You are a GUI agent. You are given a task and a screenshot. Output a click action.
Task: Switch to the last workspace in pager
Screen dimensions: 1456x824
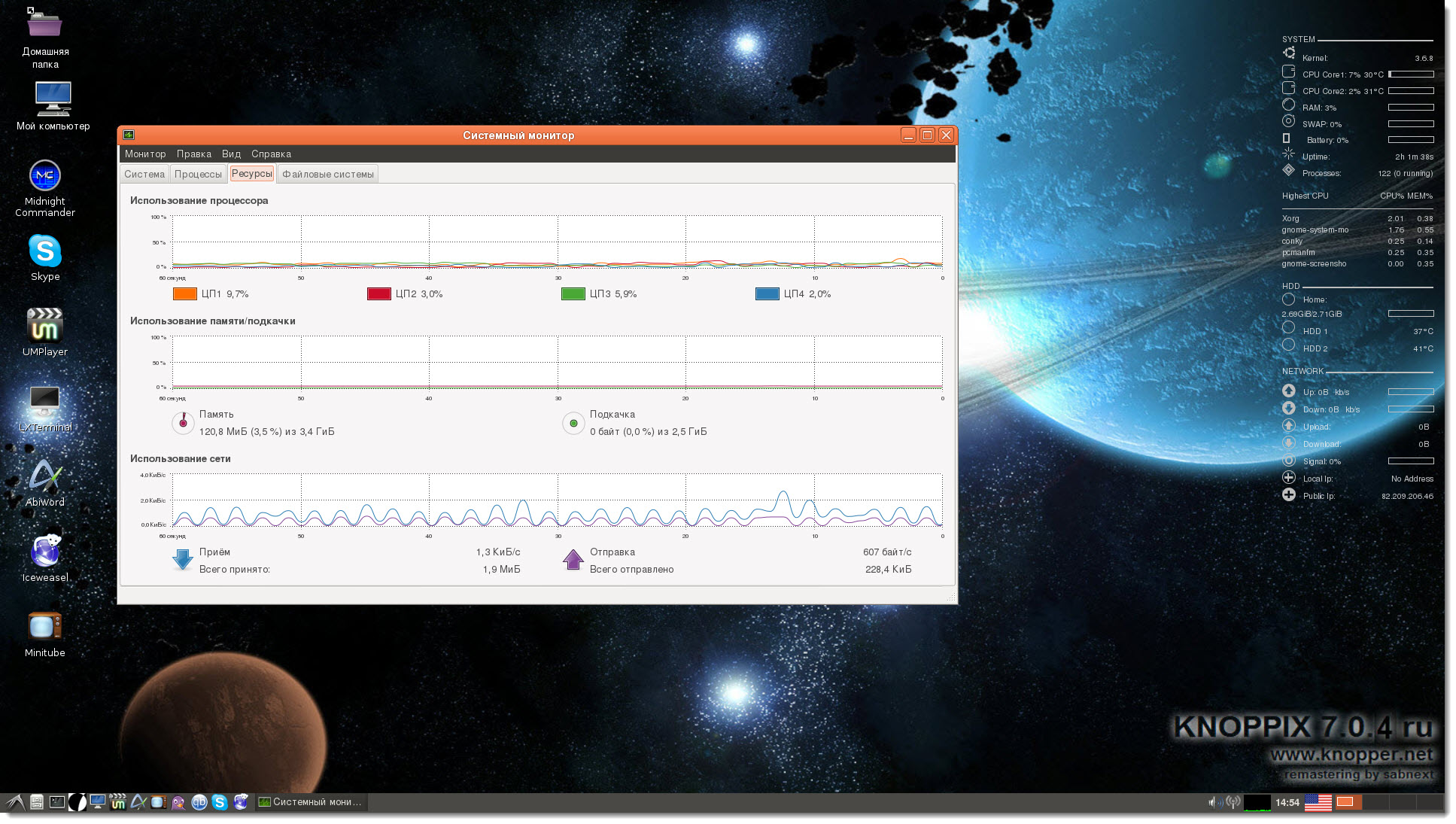(1430, 802)
